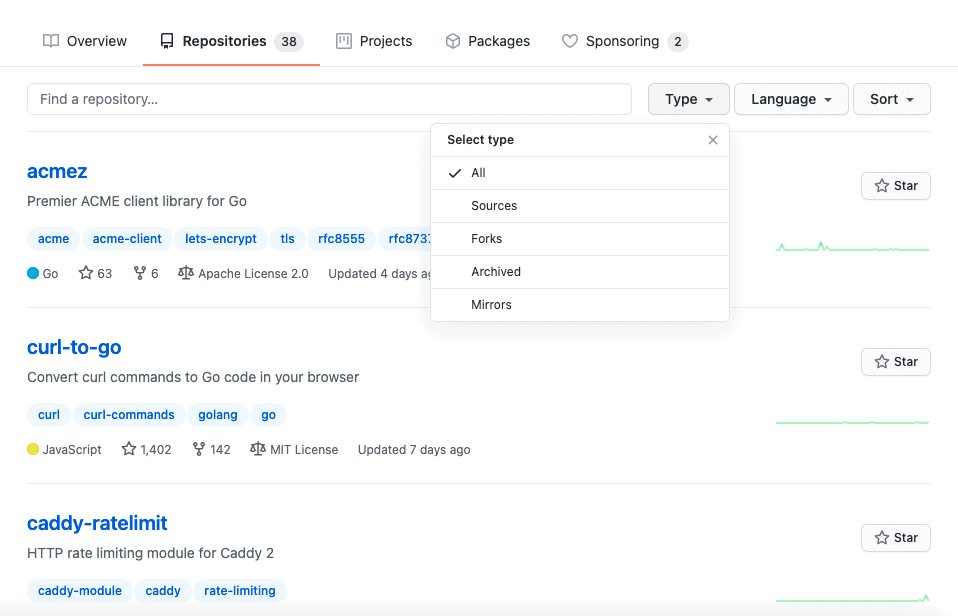Select the All type option
Screen dimensions: 958x616
[x=478, y=173]
